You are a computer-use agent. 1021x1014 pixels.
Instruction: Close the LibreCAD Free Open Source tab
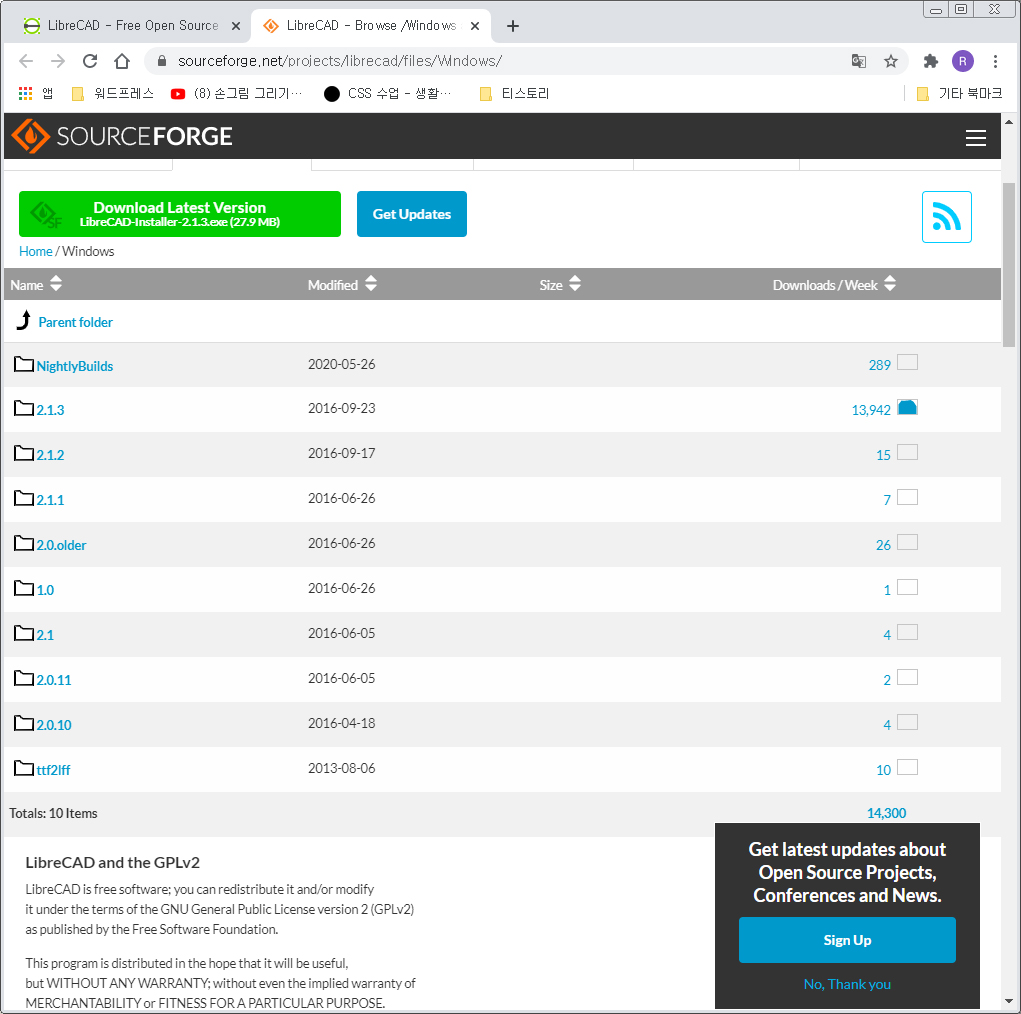[236, 26]
